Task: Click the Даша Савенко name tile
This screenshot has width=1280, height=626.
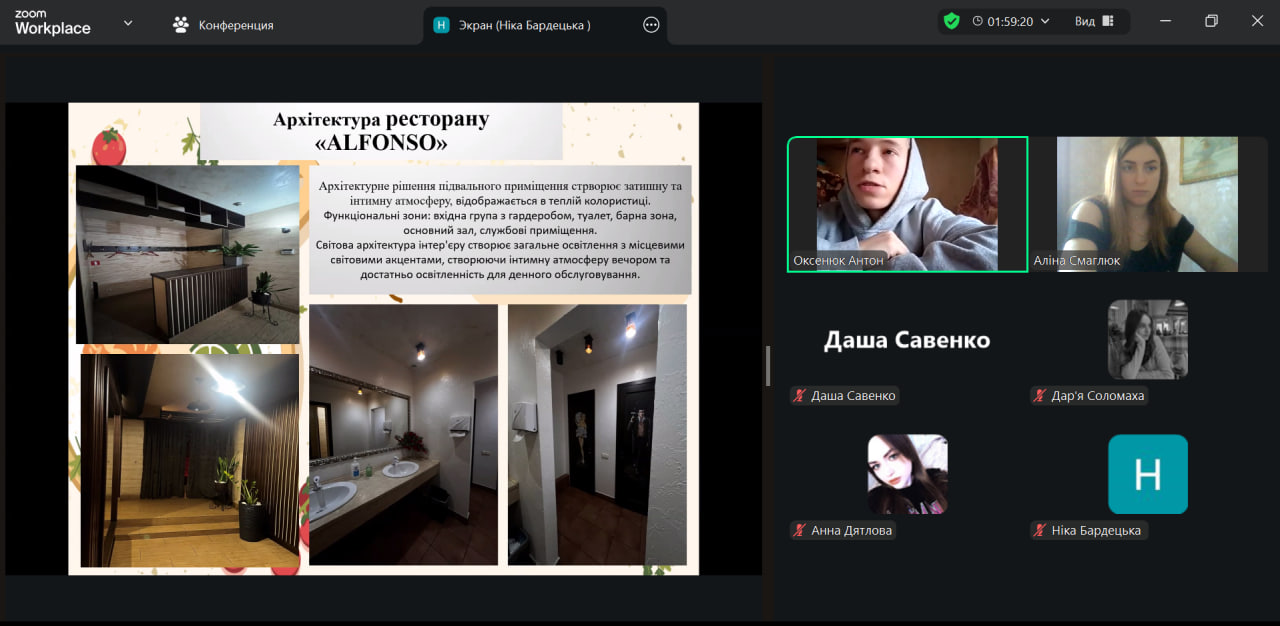Action: [x=907, y=340]
